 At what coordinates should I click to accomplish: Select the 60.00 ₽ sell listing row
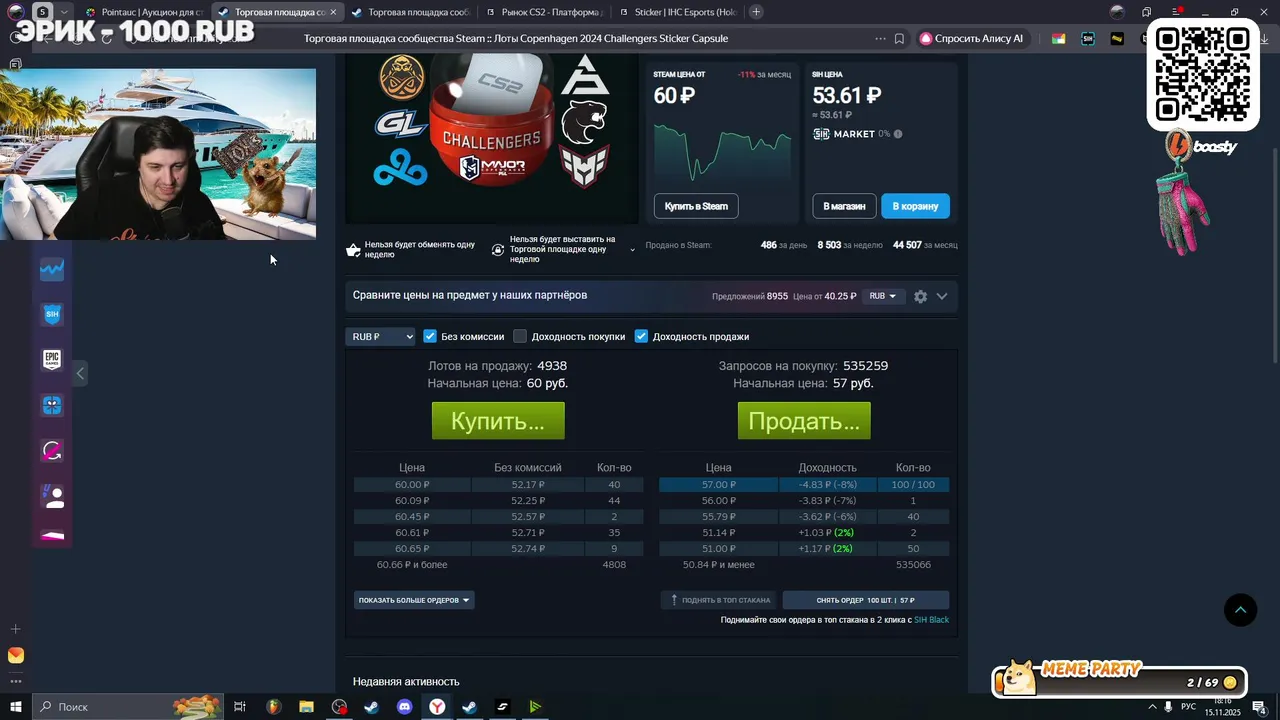click(x=497, y=484)
